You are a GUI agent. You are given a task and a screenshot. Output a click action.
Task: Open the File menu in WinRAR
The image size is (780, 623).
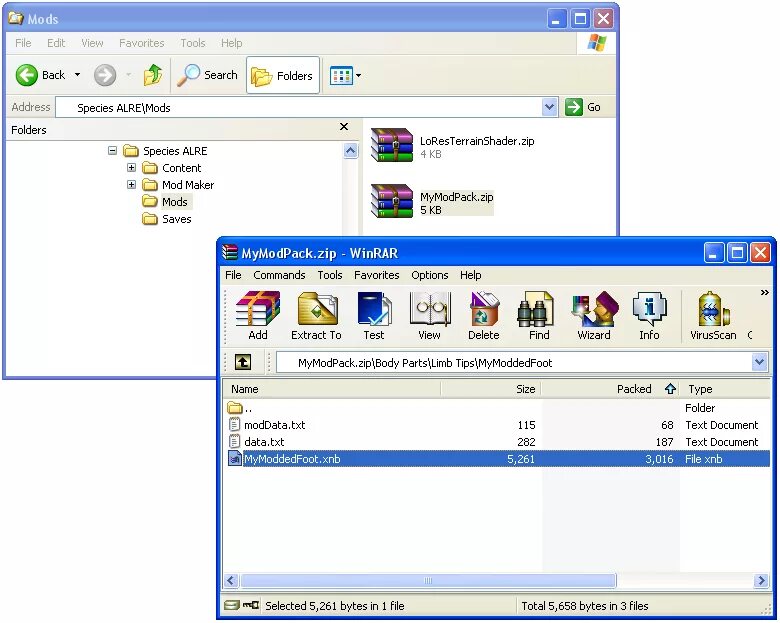click(x=233, y=275)
